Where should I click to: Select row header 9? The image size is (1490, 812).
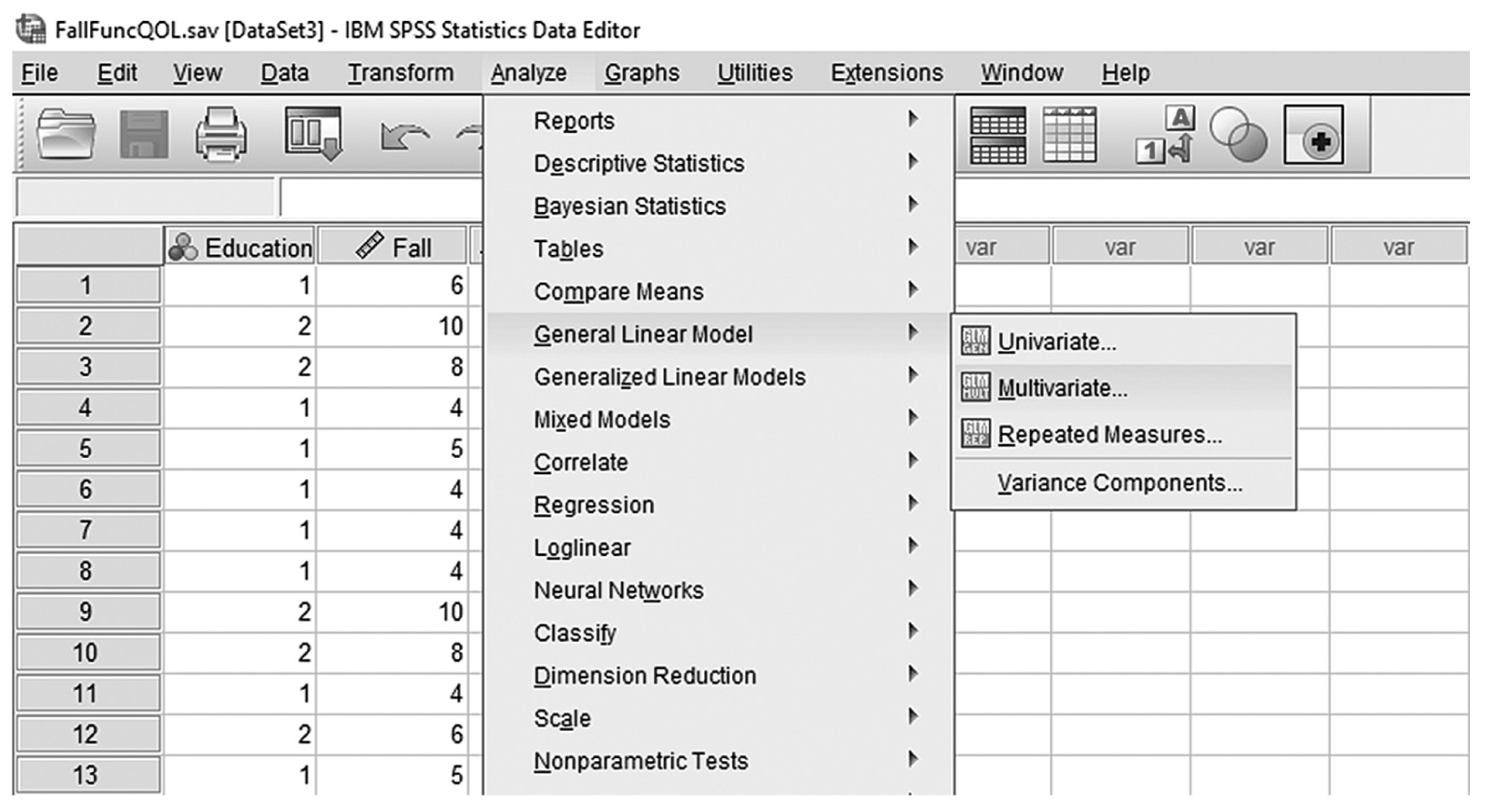(x=87, y=612)
